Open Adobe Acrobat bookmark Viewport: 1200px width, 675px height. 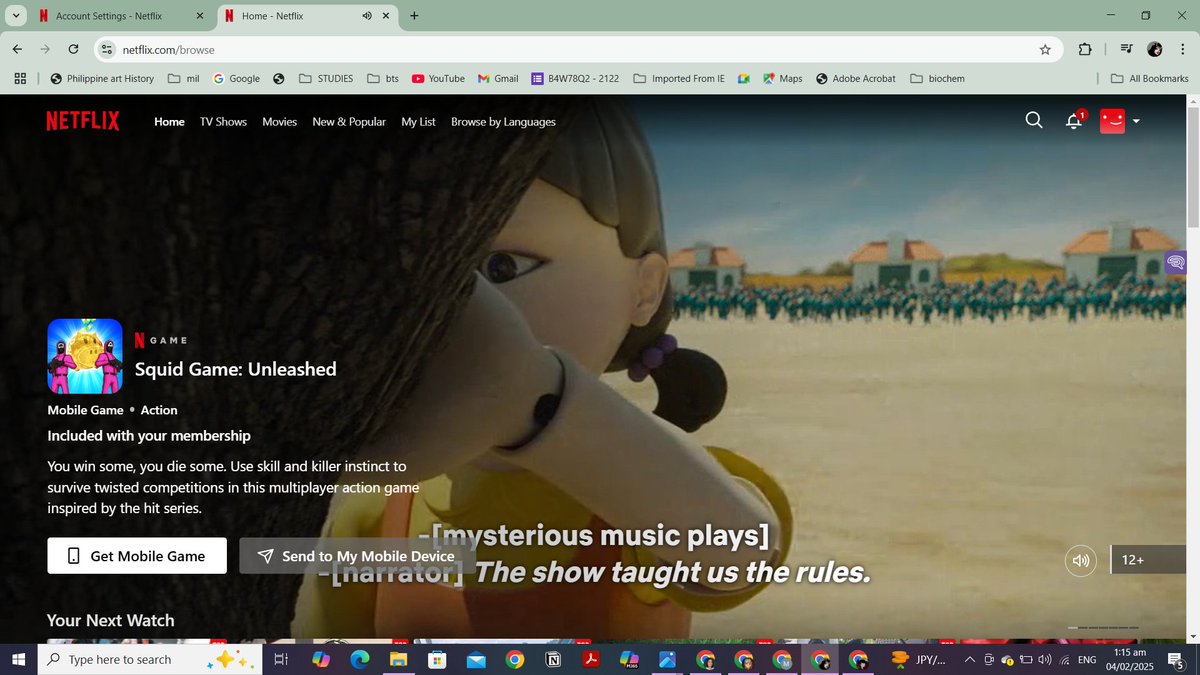point(856,78)
